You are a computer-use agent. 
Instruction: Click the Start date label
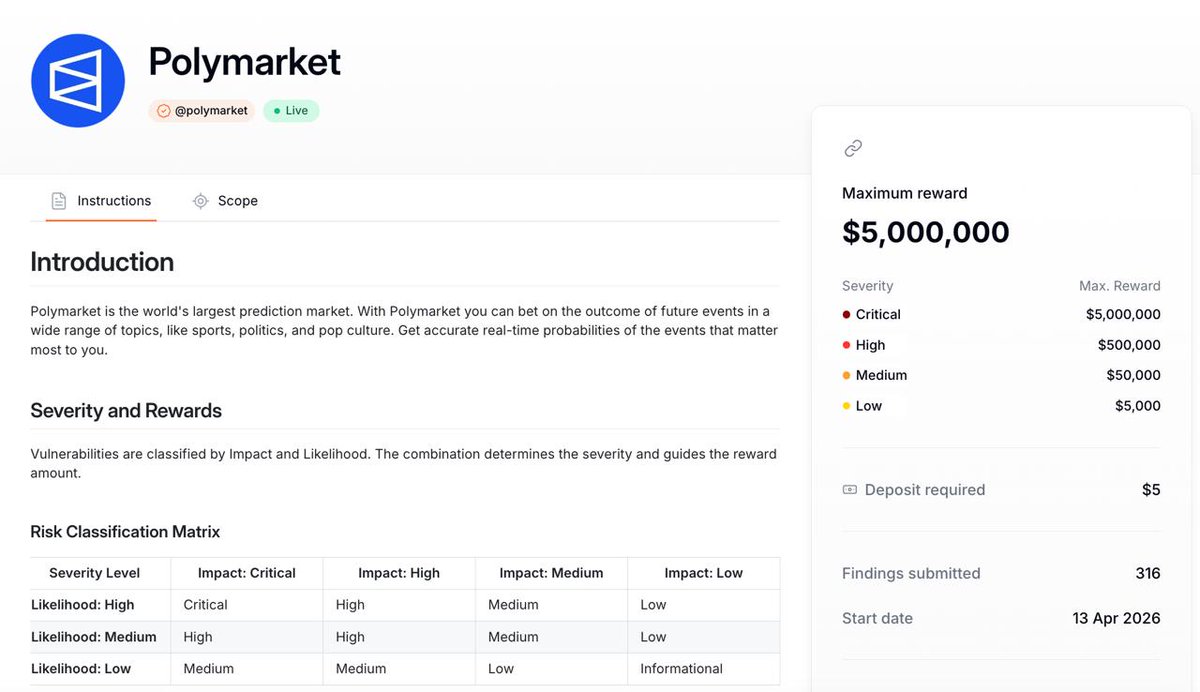click(877, 618)
